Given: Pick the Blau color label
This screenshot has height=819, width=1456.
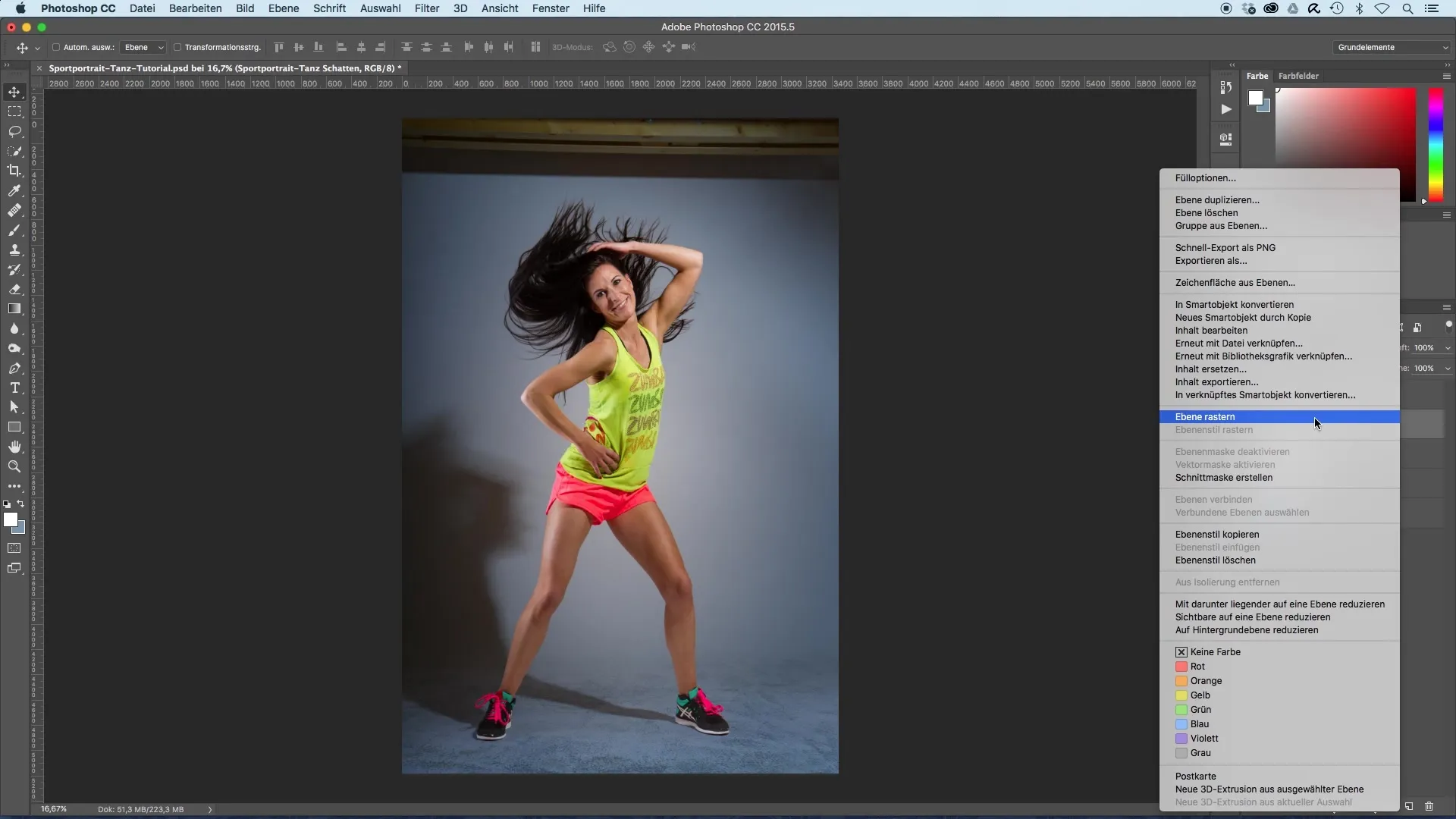Looking at the screenshot, I should (1192, 724).
